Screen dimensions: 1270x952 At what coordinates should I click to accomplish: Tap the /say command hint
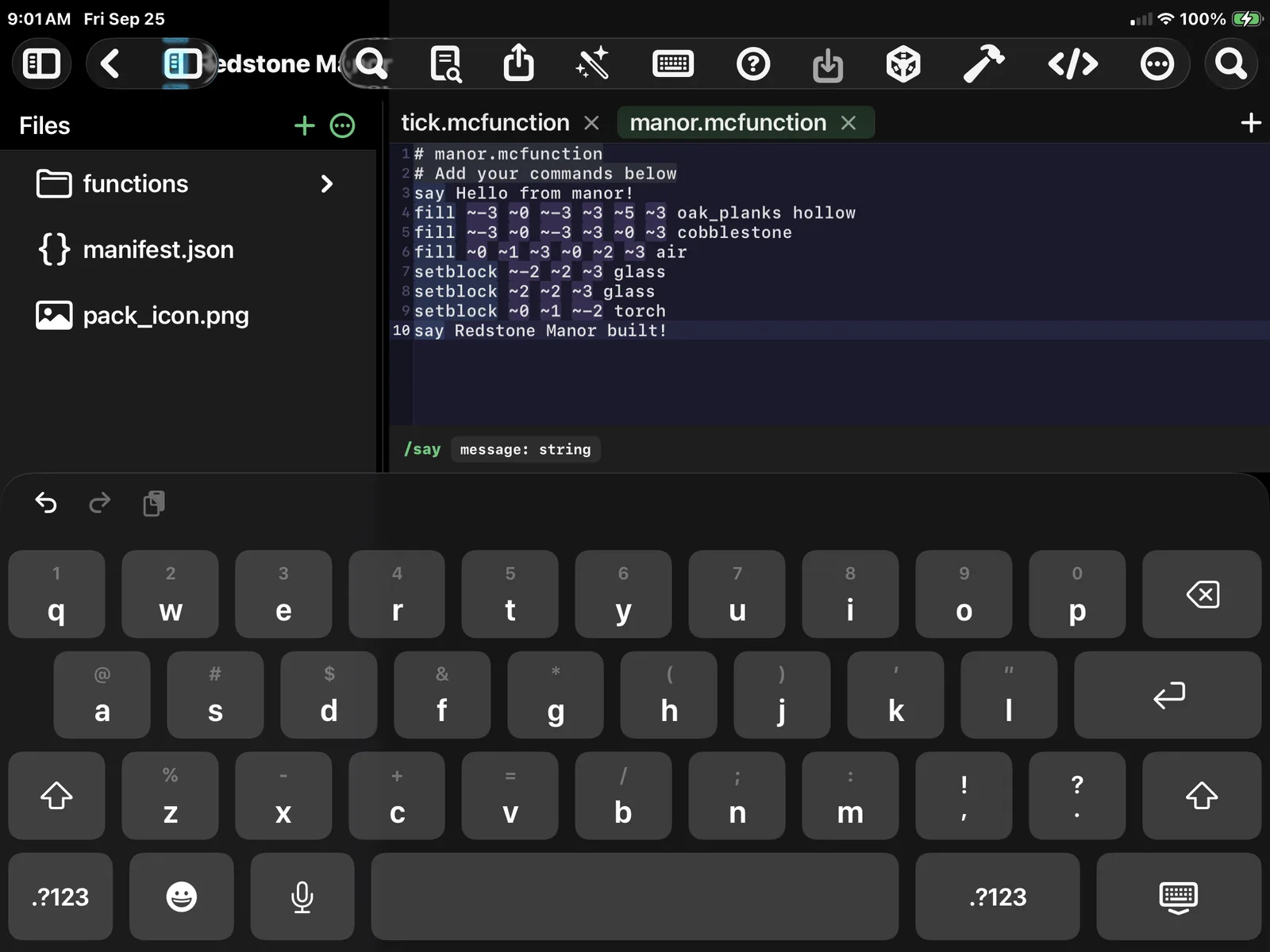pos(422,449)
